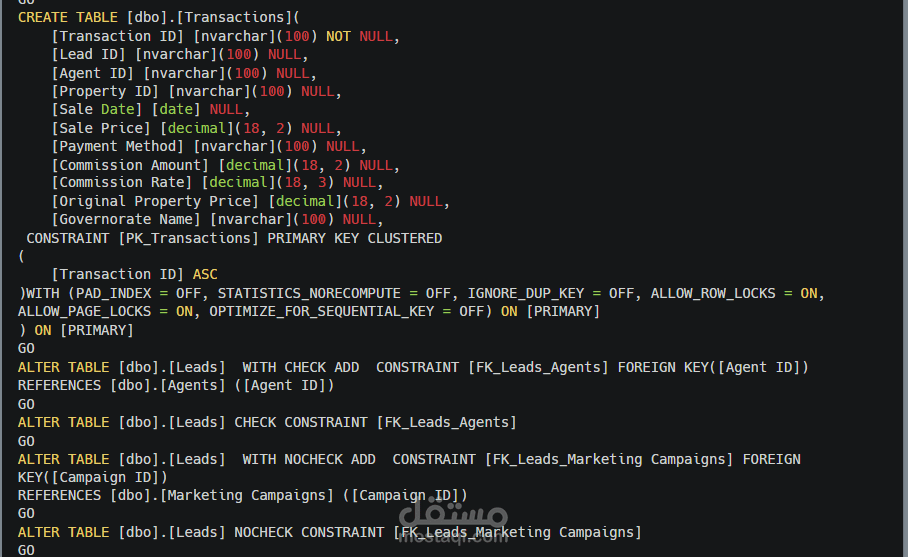Click Original Property Price column name
Image resolution: width=908 pixels, height=557 pixels.
click(x=155, y=201)
